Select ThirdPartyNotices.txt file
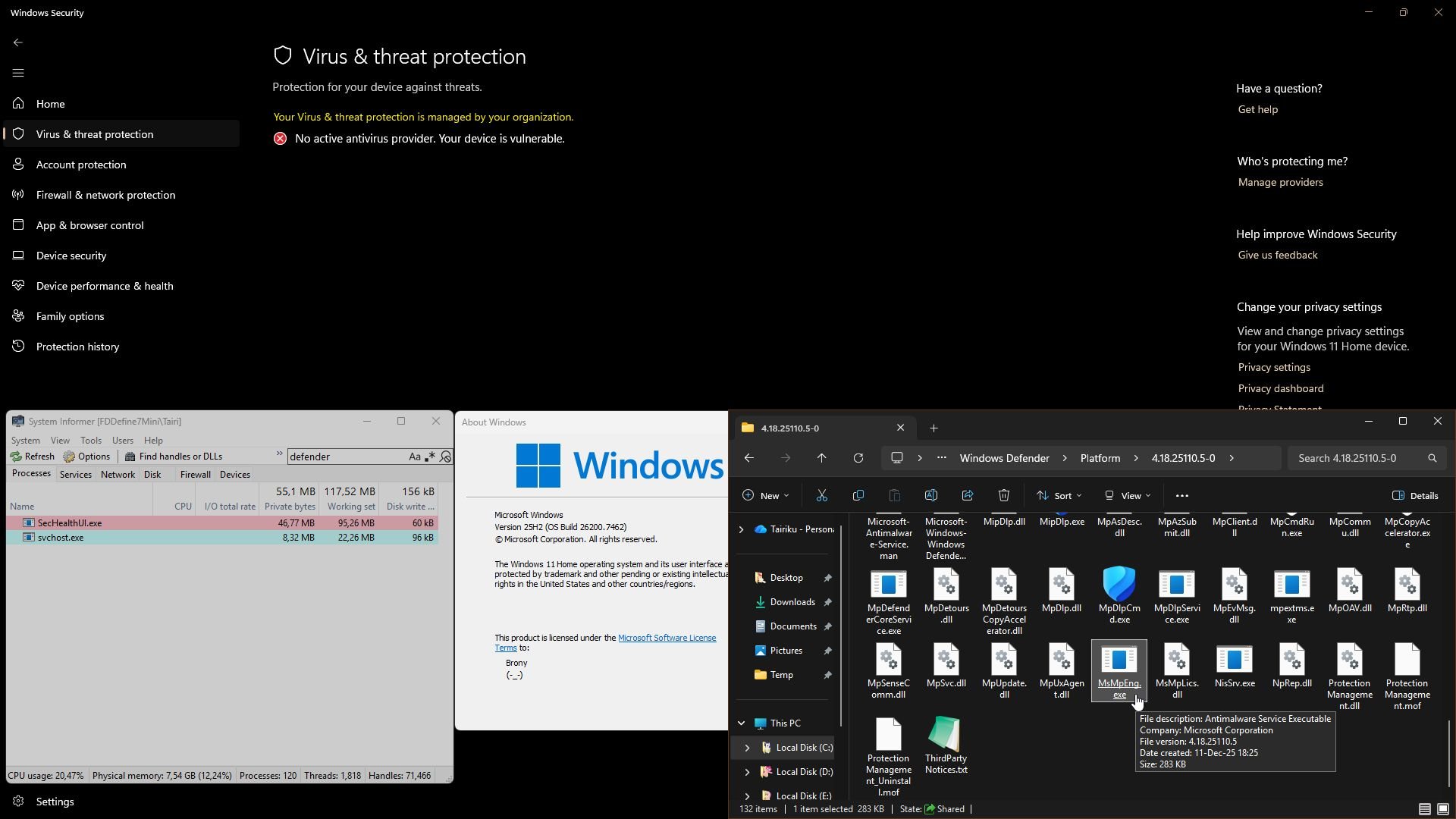Viewport: 1456px width, 819px height. tap(946, 746)
